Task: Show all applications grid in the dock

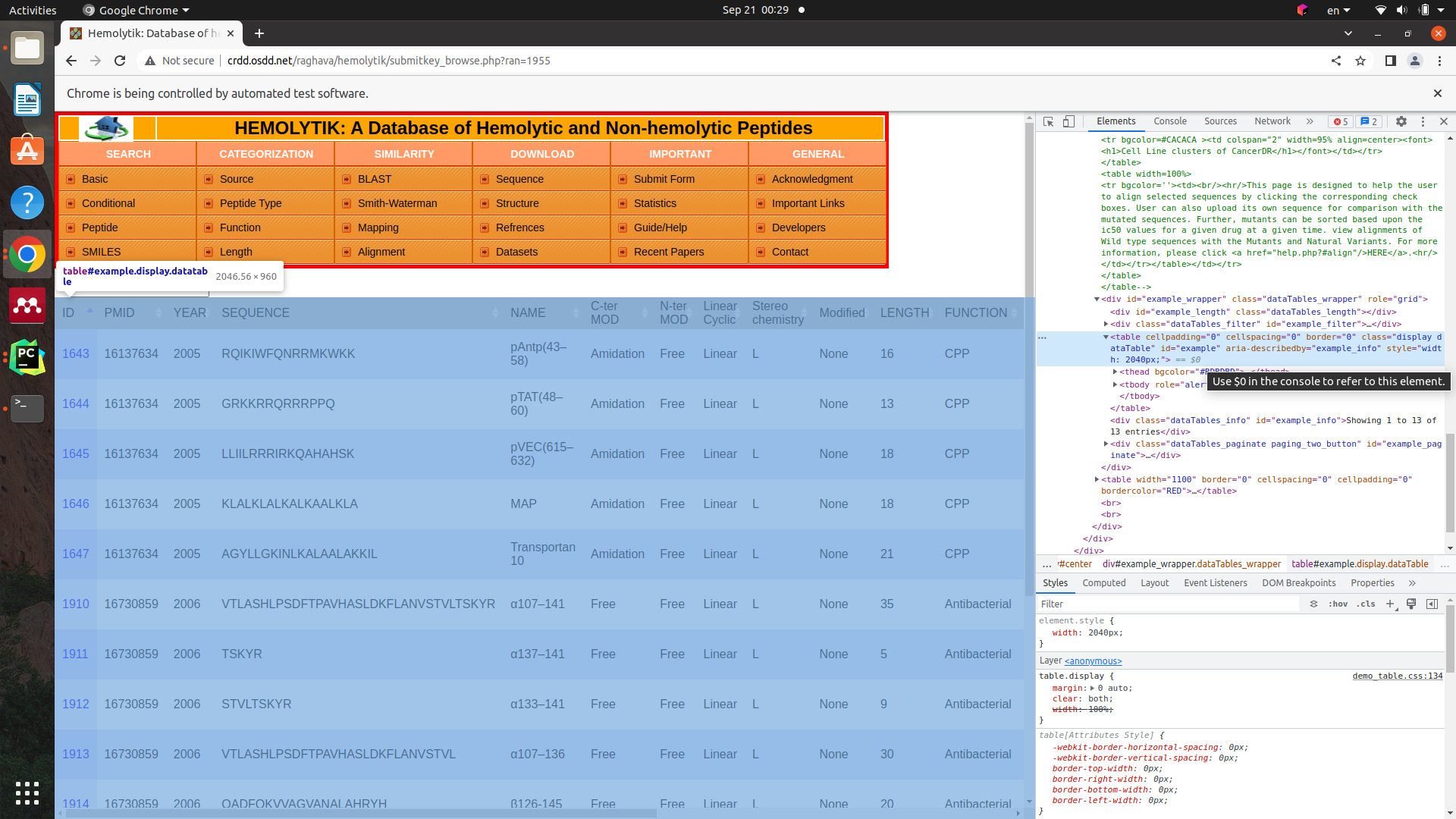Action: (27, 793)
